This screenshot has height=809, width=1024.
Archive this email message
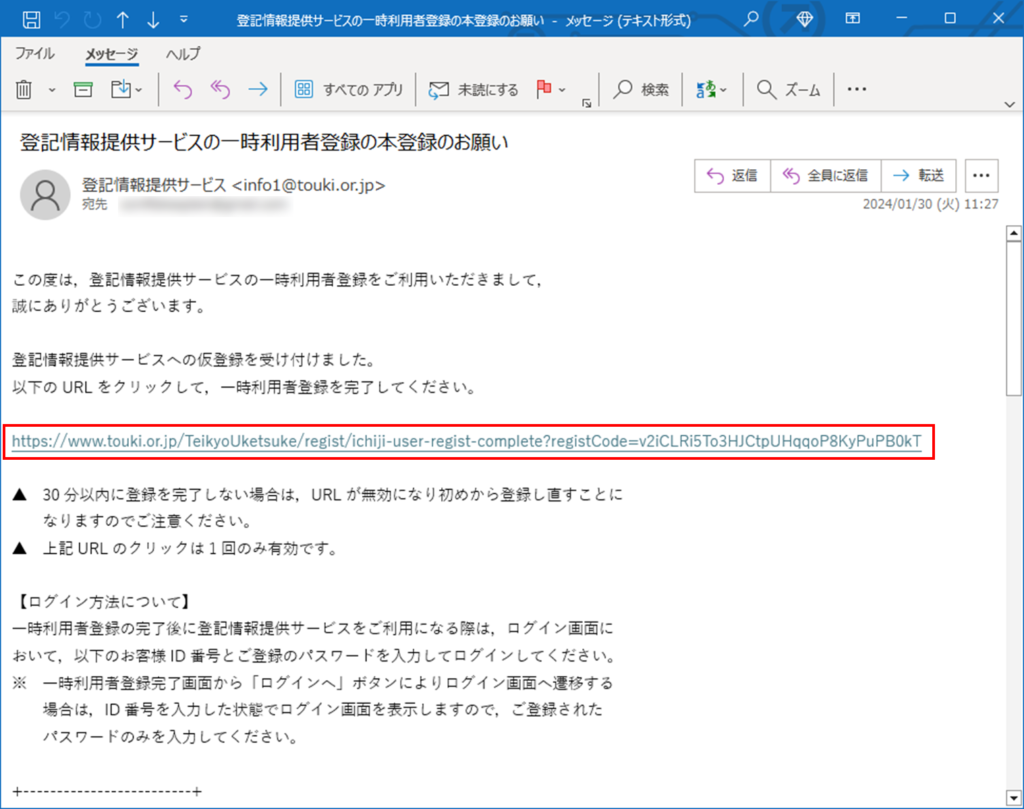(83, 90)
